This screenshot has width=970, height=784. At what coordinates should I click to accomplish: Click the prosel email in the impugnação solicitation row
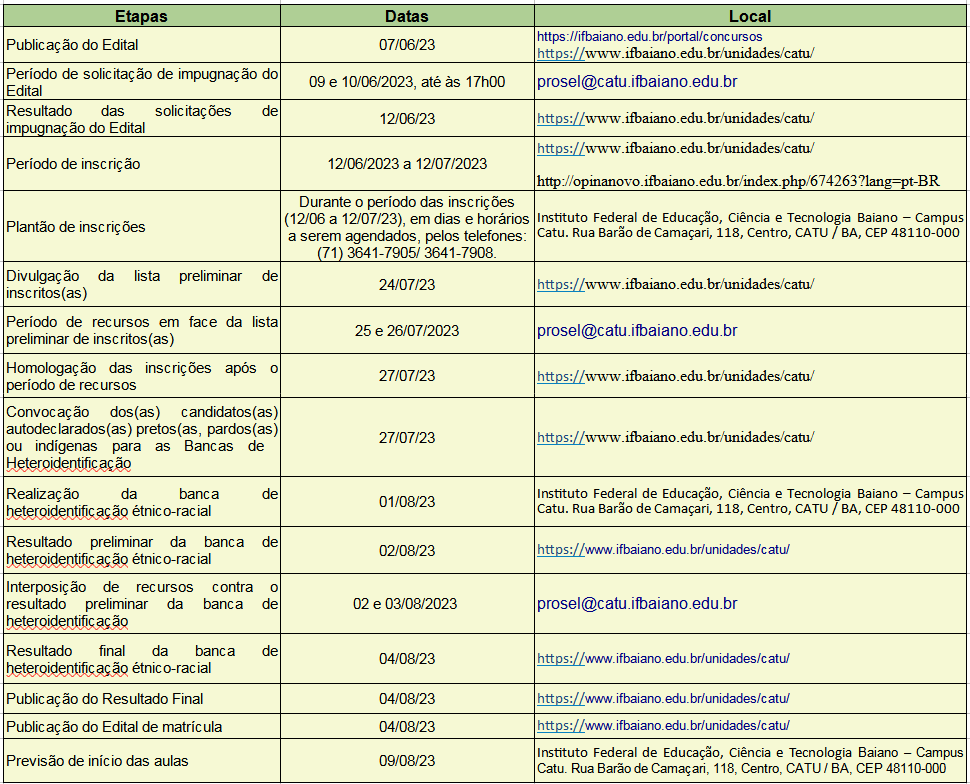click(x=637, y=82)
